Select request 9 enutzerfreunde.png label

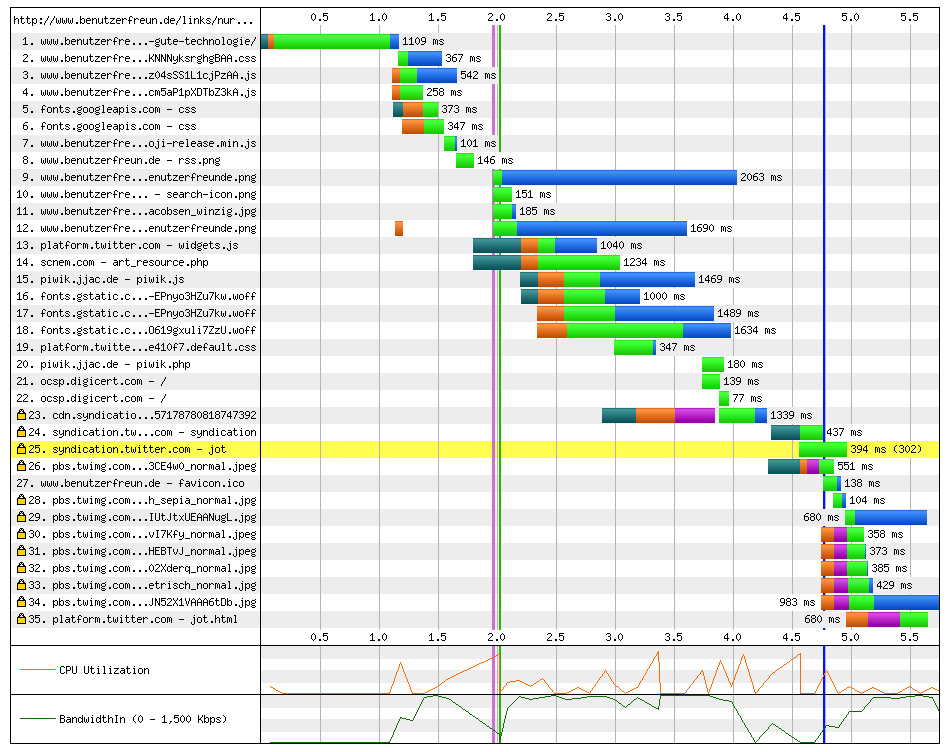click(139, 177)
